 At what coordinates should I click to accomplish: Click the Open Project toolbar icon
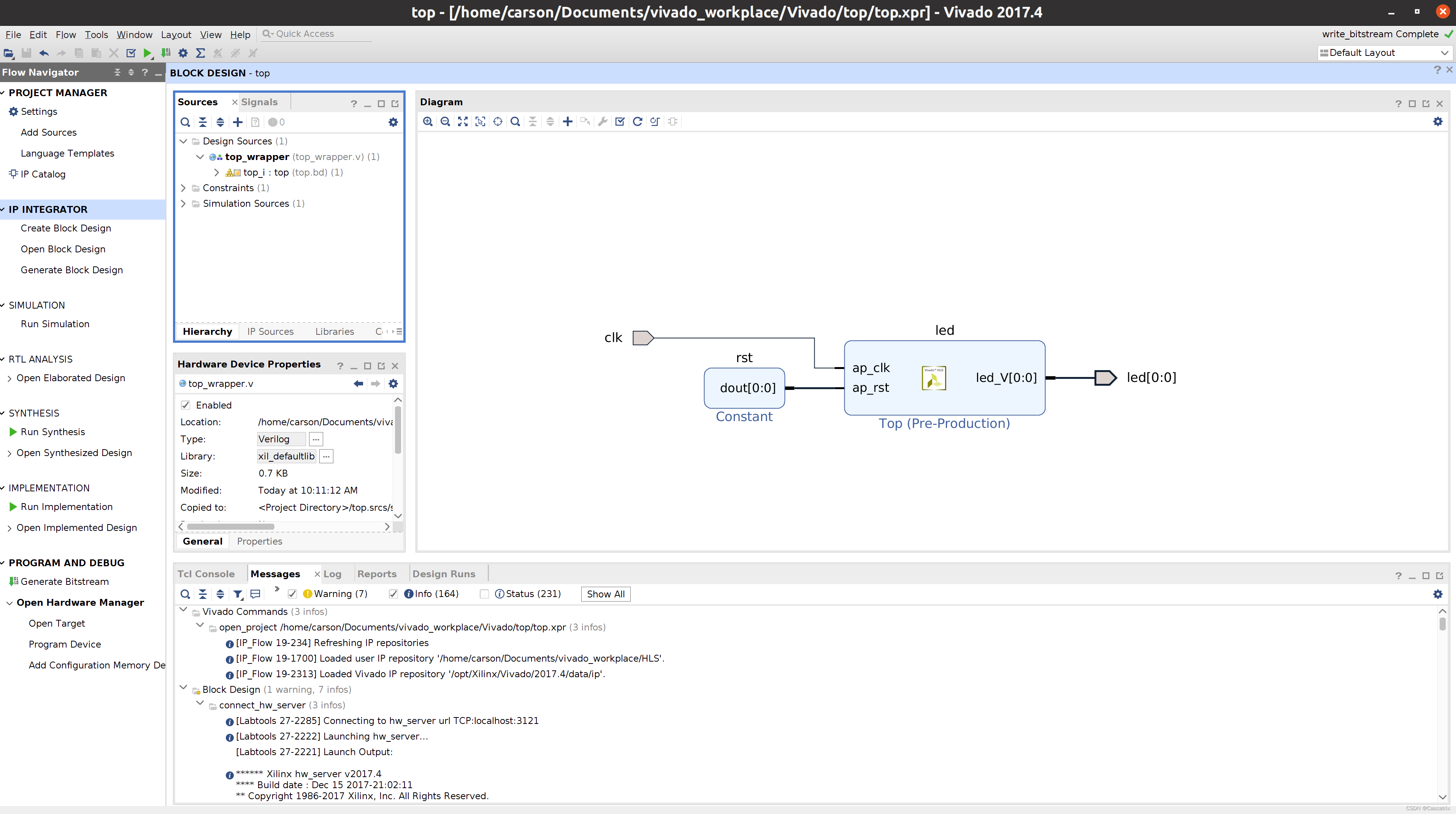coord(8,53)
